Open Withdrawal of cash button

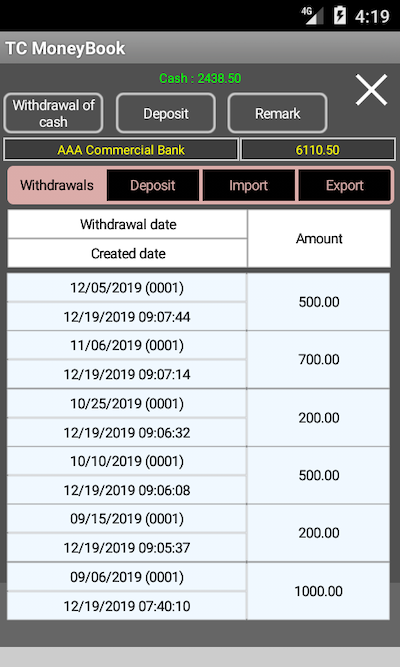click(x=53, y=113)
